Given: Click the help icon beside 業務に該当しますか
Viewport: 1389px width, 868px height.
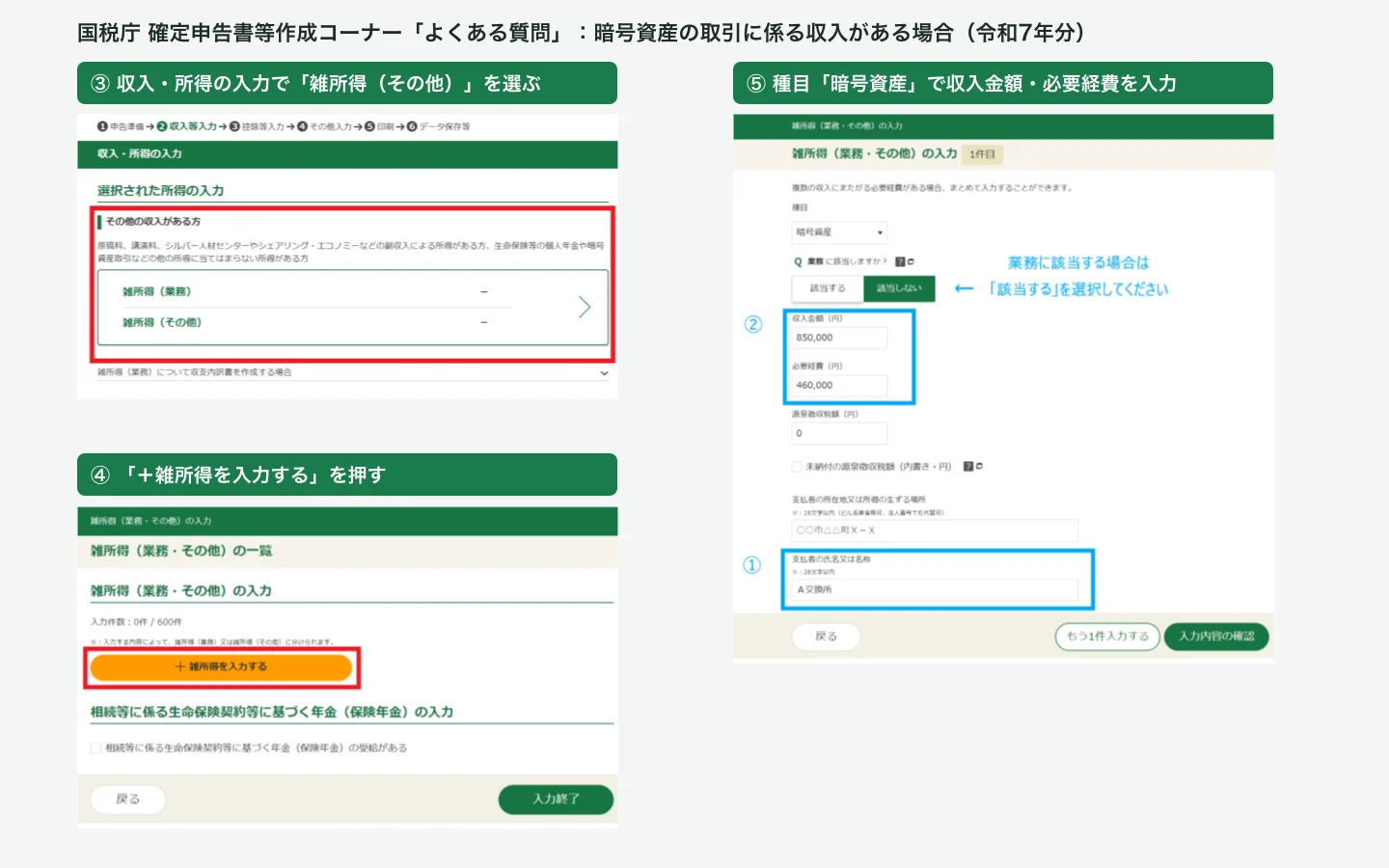Looking at the screenshot, I should click(900, 261).
